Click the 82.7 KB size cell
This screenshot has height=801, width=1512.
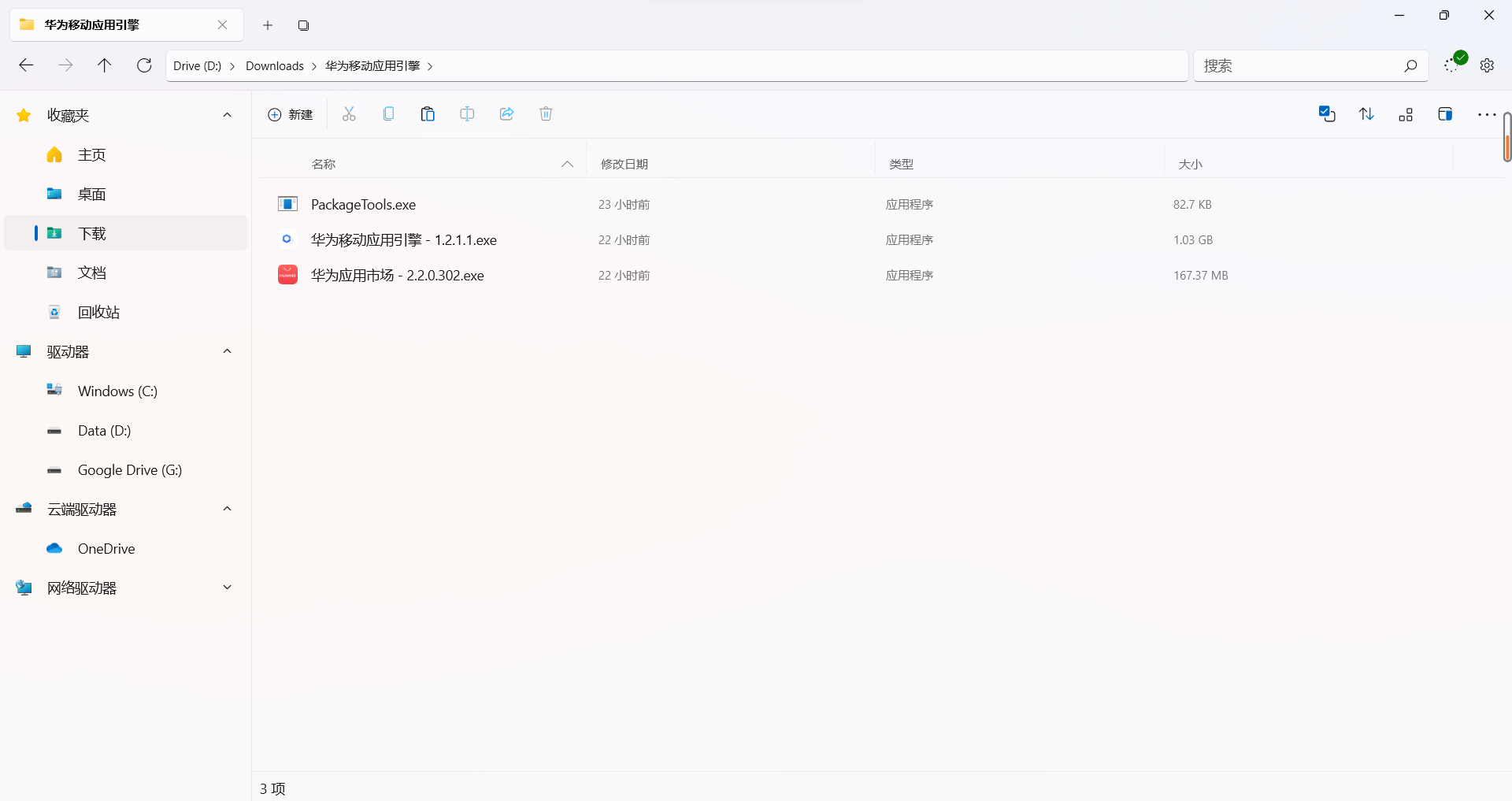(x=1192, y=205)
